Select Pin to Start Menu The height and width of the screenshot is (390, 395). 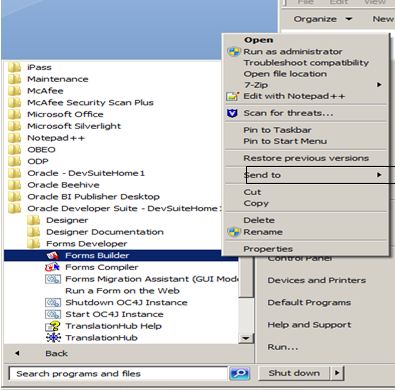285,141
